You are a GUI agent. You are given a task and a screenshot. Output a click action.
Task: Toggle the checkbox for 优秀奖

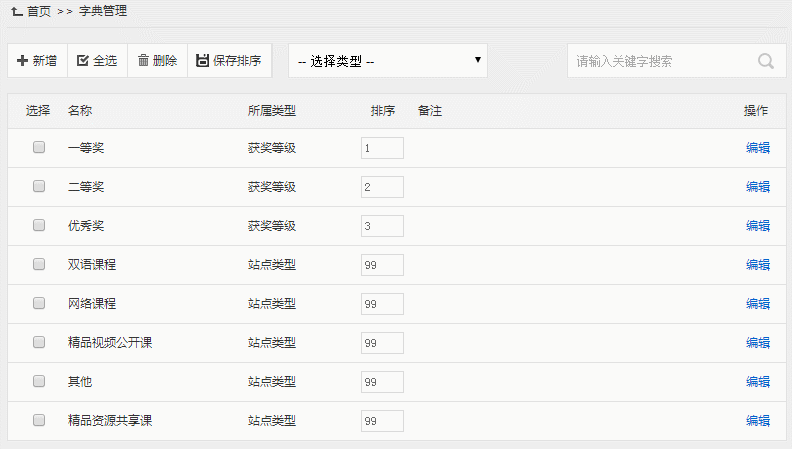(39, 225)
